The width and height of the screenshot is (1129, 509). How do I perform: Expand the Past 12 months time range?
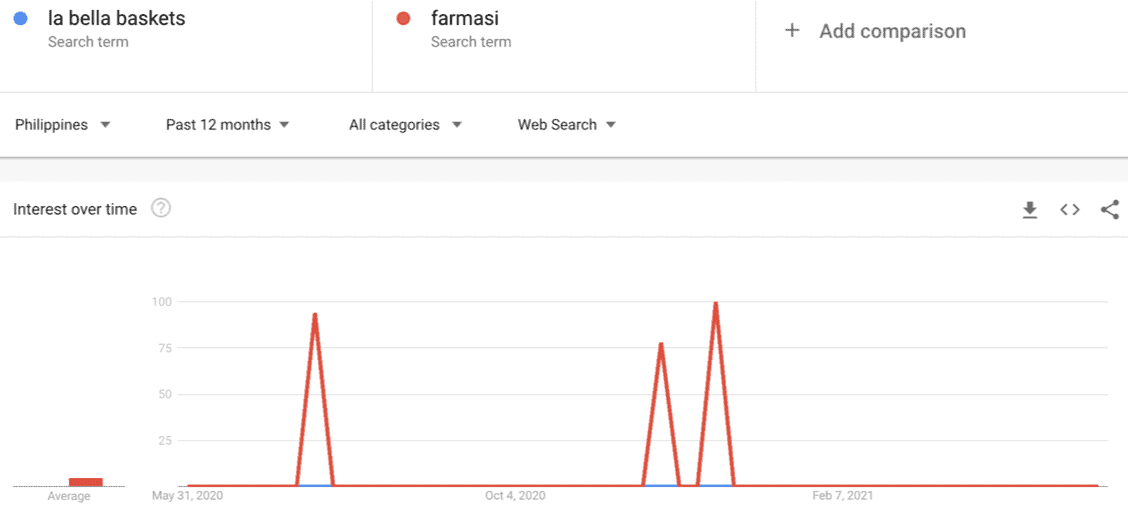[x=228, y=125]
